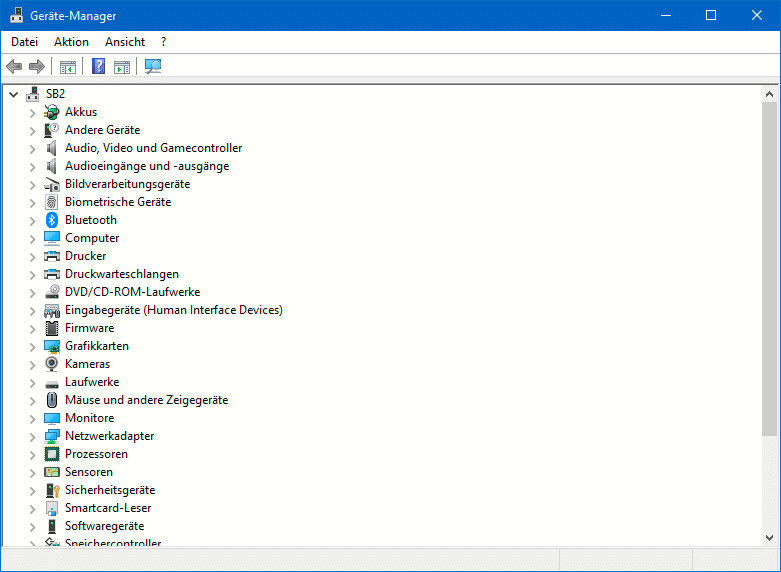Click the Mäuse und andere Zeigegeräte mouse icon

52,400
